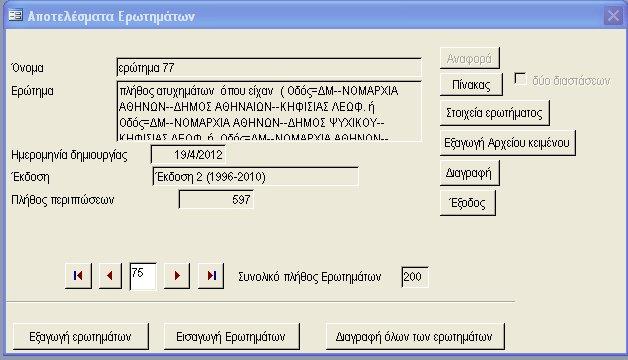The height and width of the screenshot is (360, 628).
Task: Click the record number field showing 75
Action: [x=143, y=276]
